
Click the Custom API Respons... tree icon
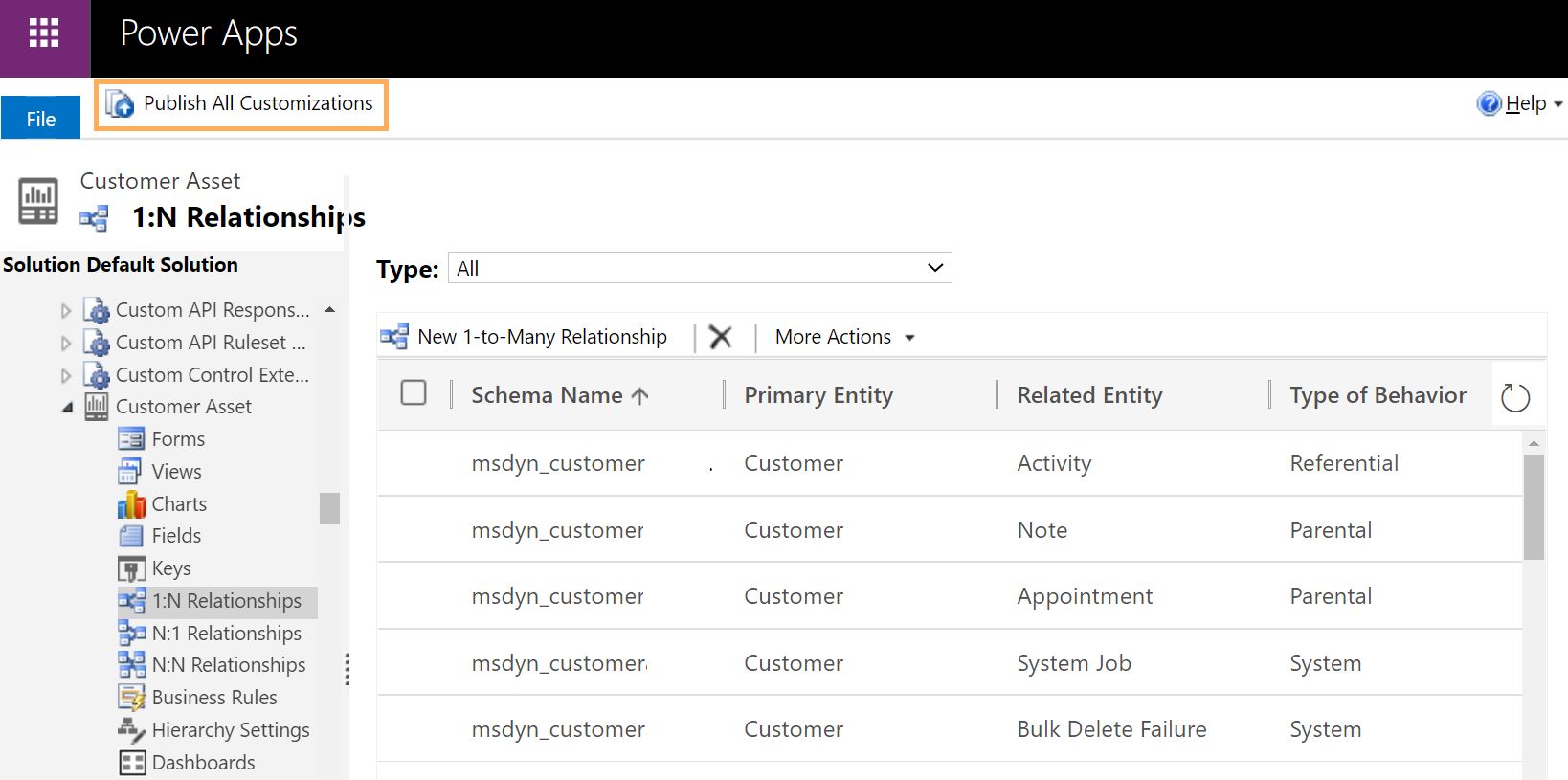(x=97, y=310)
